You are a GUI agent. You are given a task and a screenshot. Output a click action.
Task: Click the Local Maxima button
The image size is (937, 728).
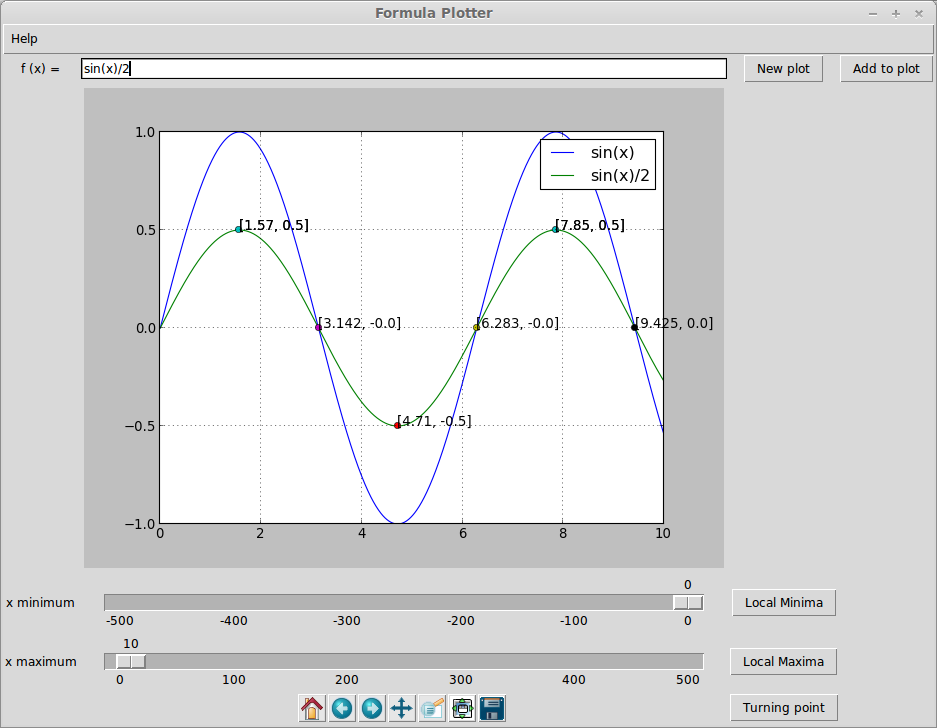pos(783,661)
